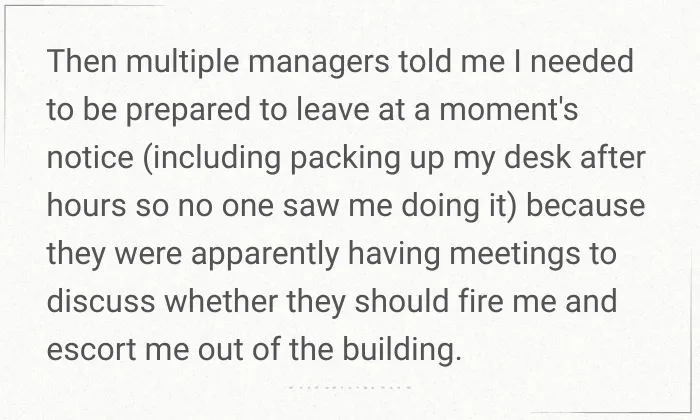Image resolution: width=700 pixels, height=420 pixels.
Task: Select the word "leave"
Action: (333, 109)
